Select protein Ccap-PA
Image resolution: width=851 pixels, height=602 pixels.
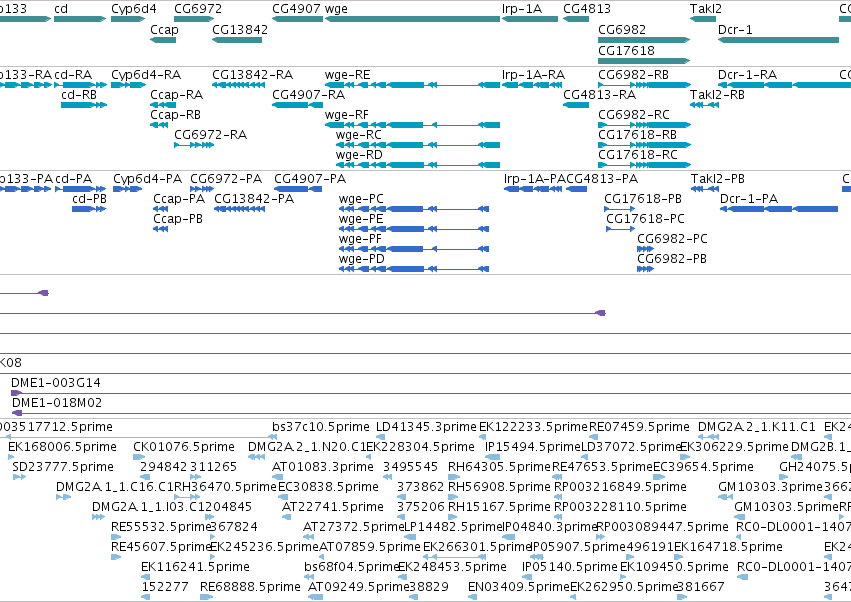[161, 210]
